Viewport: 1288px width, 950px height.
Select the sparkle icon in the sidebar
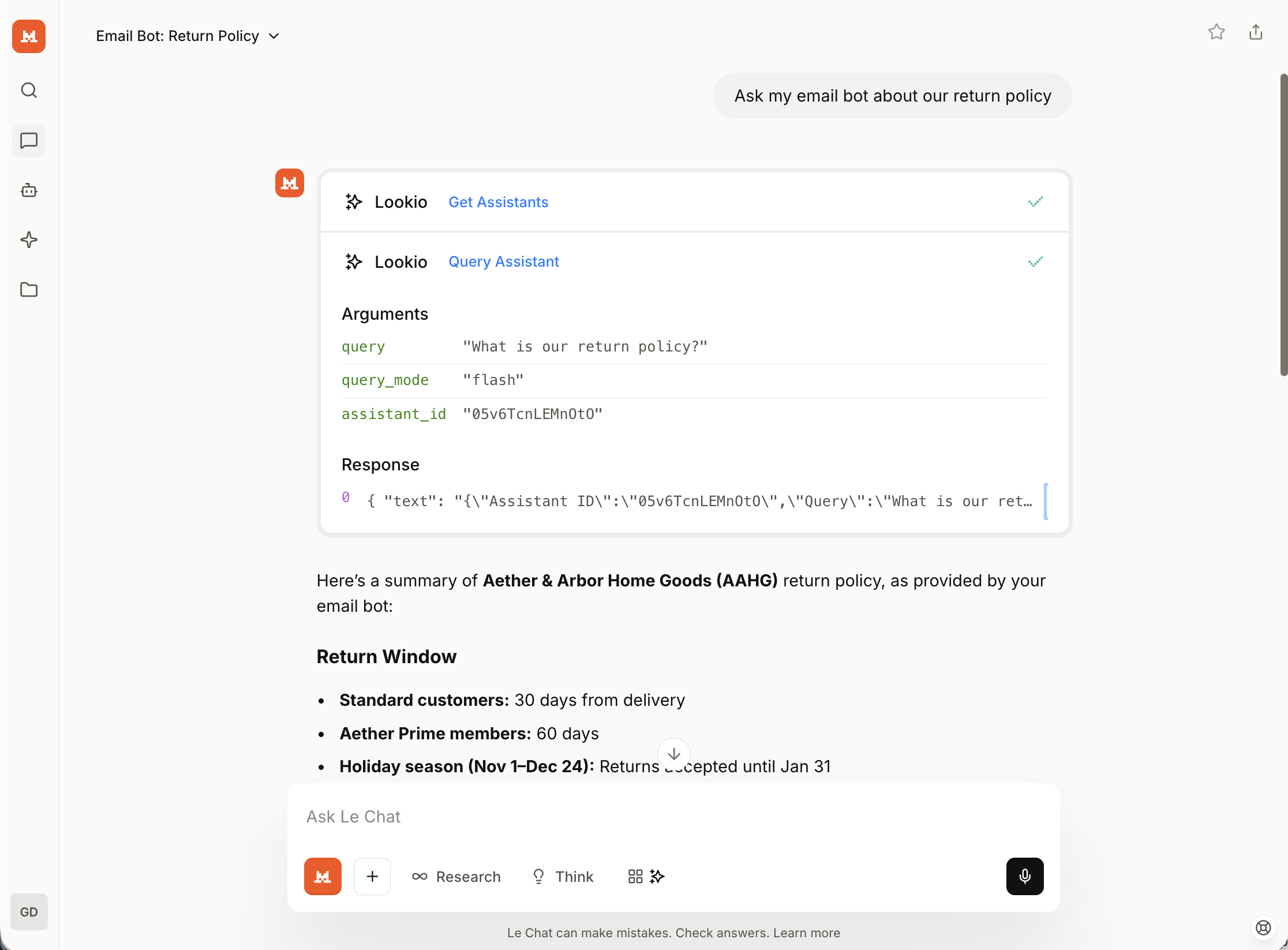pyautogui.click(x=28, y=240)
